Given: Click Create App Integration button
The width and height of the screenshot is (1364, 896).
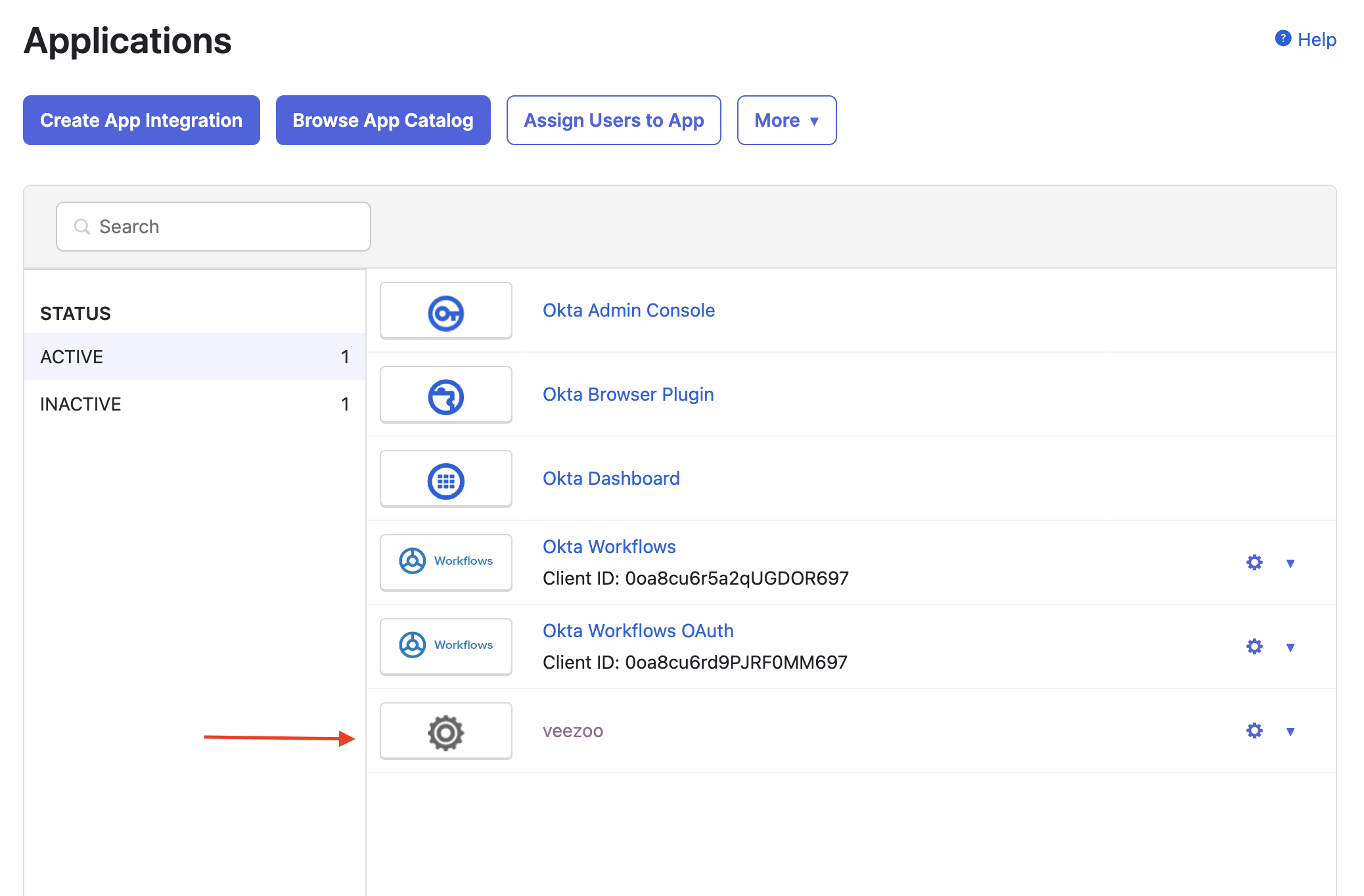Looking at the screenshot, I should click(141, 120).
